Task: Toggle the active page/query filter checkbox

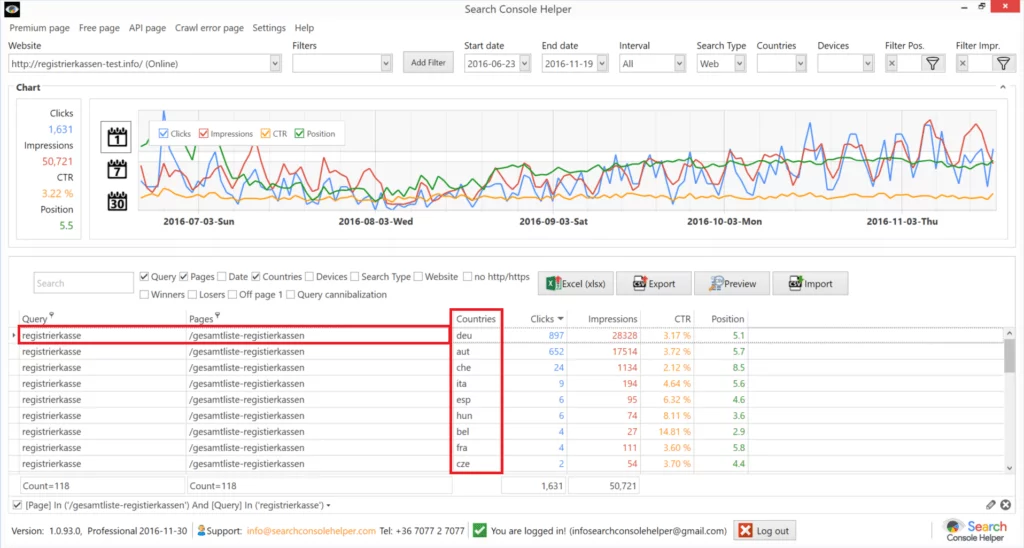Action: 17,505
